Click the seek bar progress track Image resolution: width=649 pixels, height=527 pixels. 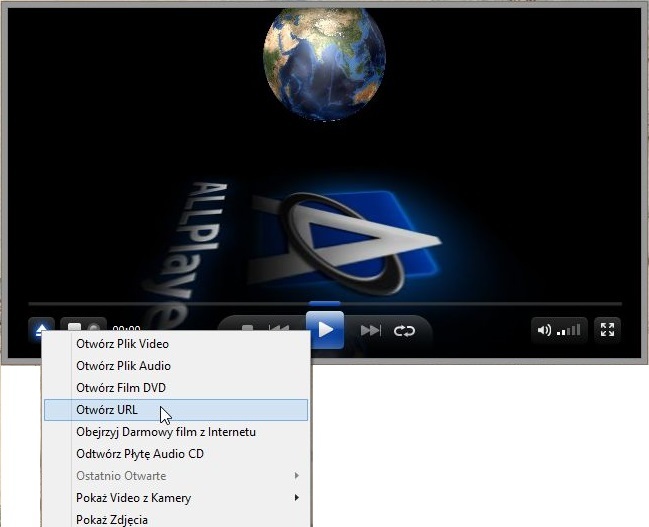click(x=325, y=304)
